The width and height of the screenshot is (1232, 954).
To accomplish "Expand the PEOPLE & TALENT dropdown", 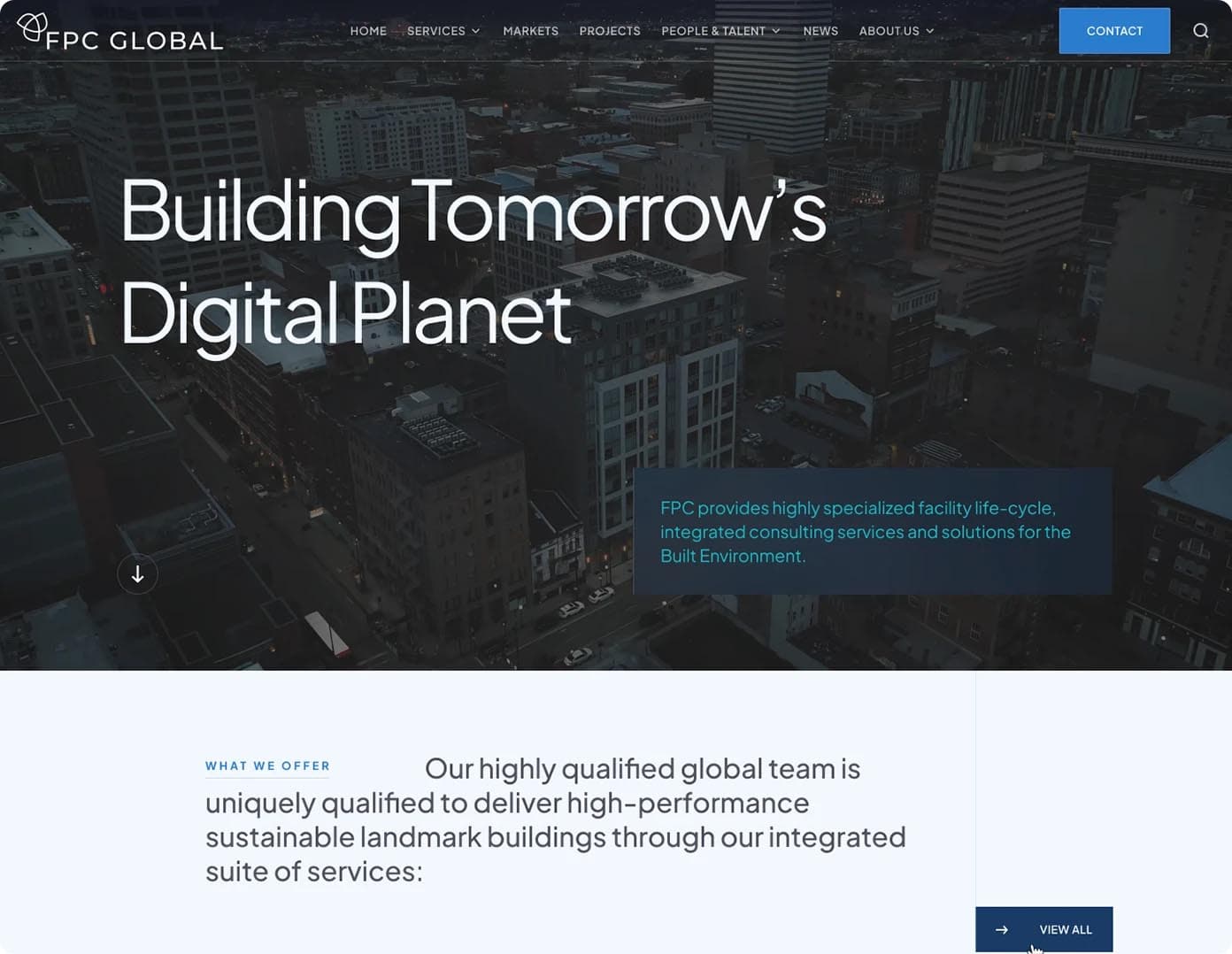I will (776, 31).
